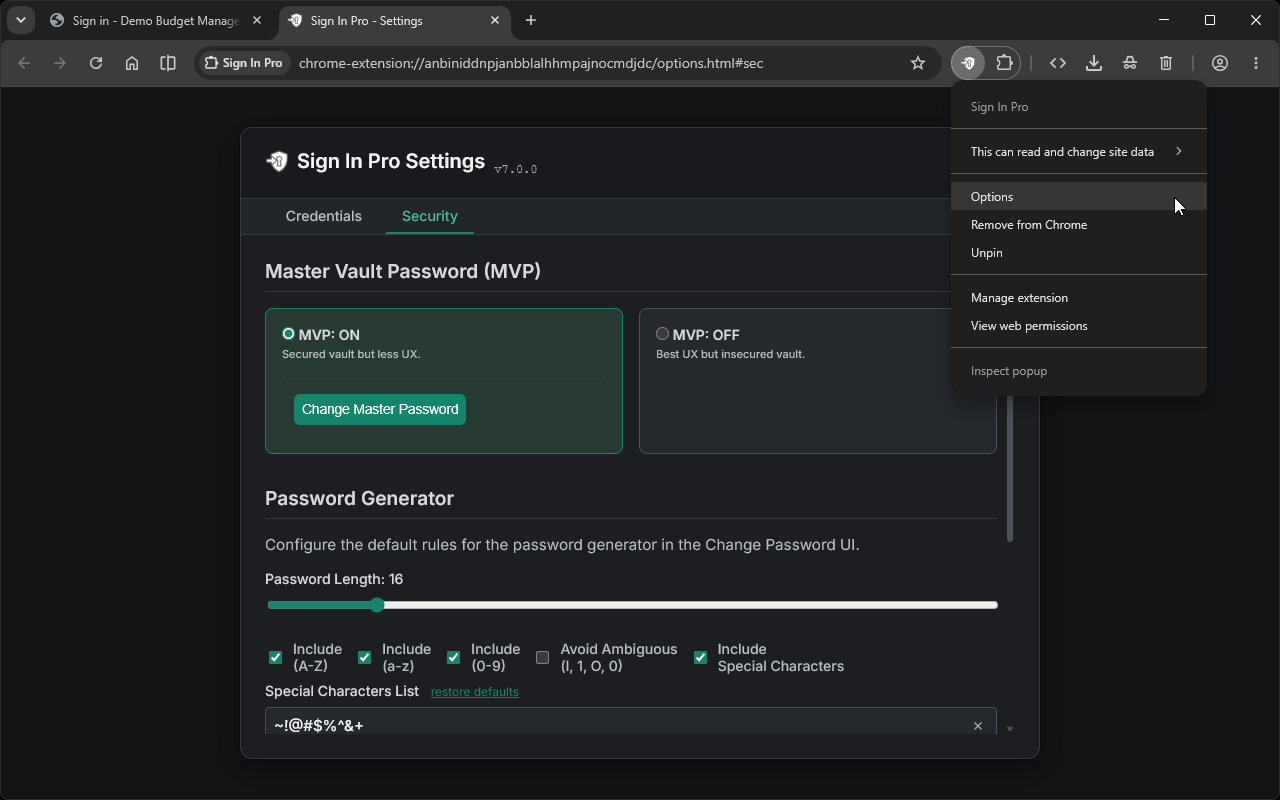Click the down arrow beside the special characters list
Screen dimensions: 1280x800
[x=1009, y=729]
